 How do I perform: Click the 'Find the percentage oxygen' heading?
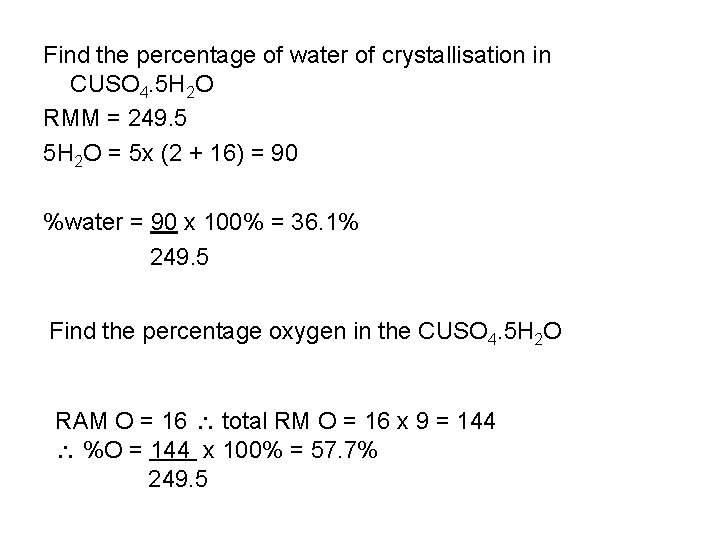(x=230, y=332)
